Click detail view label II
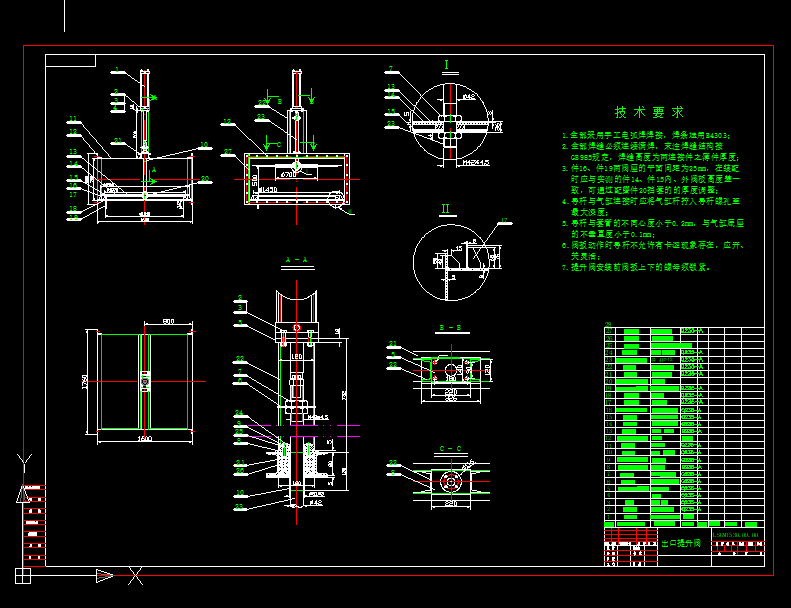Screen dimensions: 791x608 [445, 208]
